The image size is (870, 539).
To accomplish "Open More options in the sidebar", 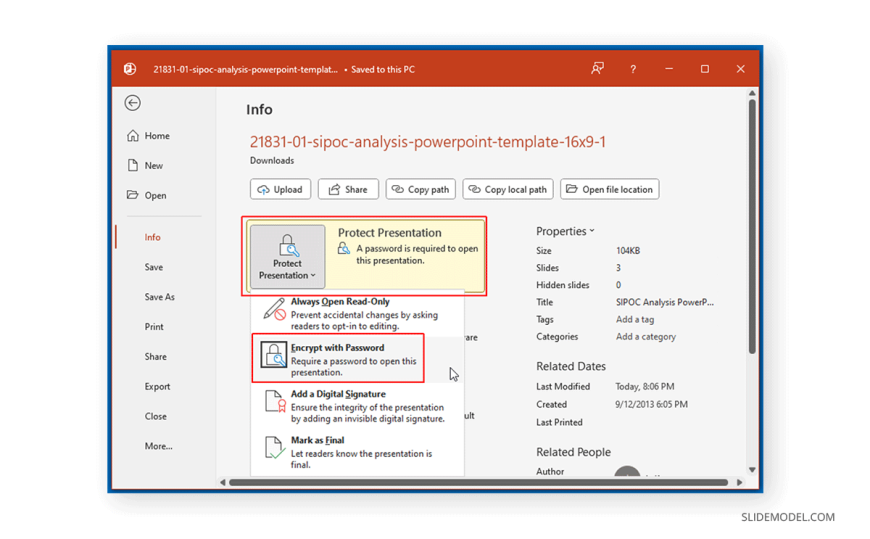I will pyautogui.click(x=158, y=446).
